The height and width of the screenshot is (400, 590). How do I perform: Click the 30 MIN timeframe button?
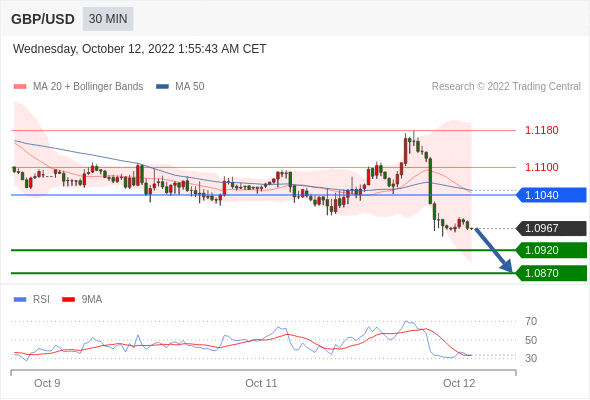(108, 19)
